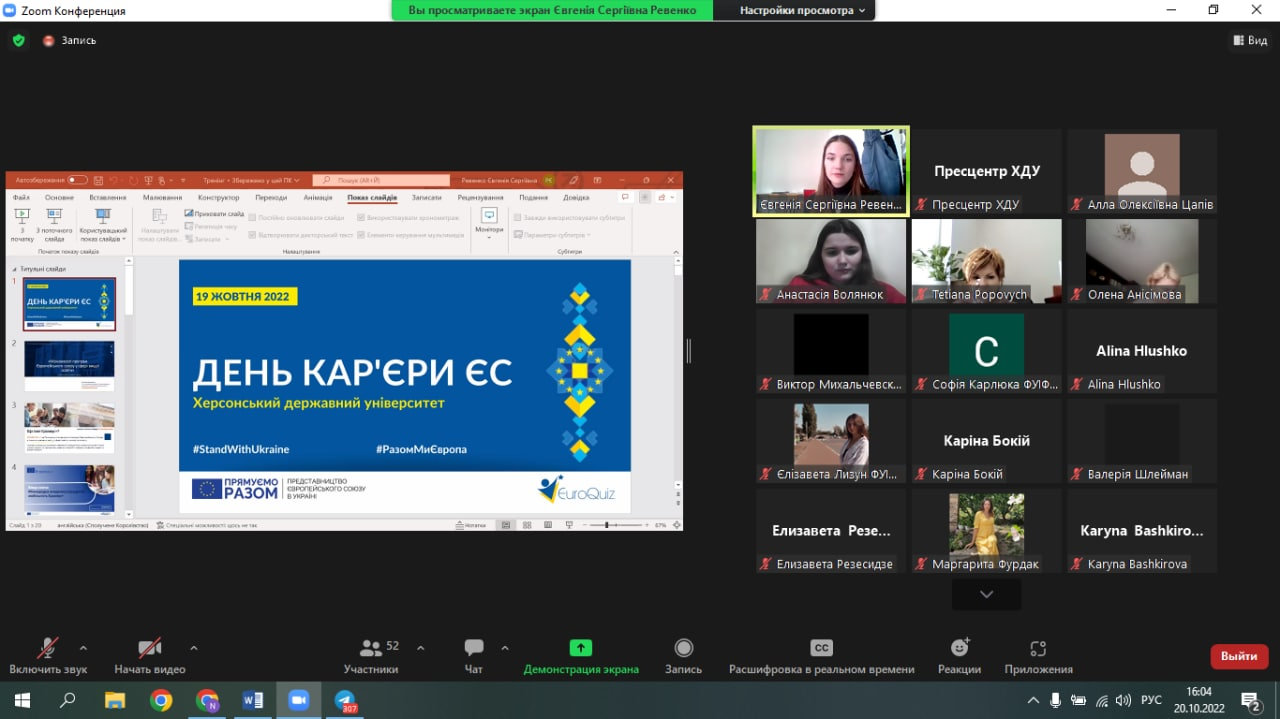Open Word from the taskbar

click(253, 700)
